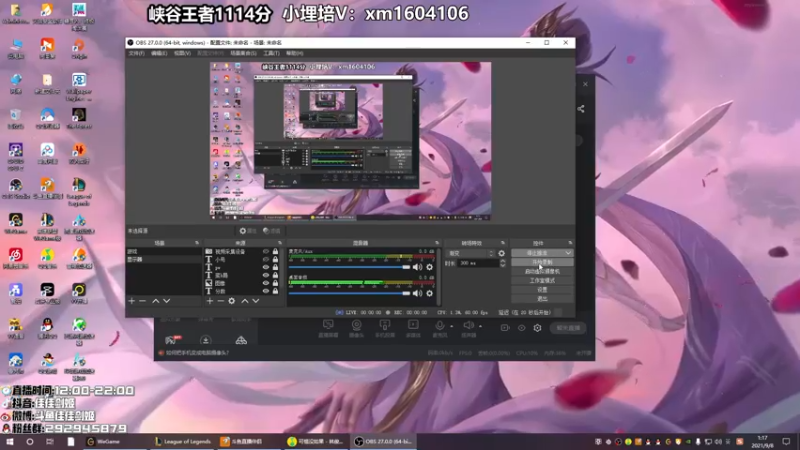Toggle visibility of 分数 text source
The image size is (800, 450).
pos(266,291)
